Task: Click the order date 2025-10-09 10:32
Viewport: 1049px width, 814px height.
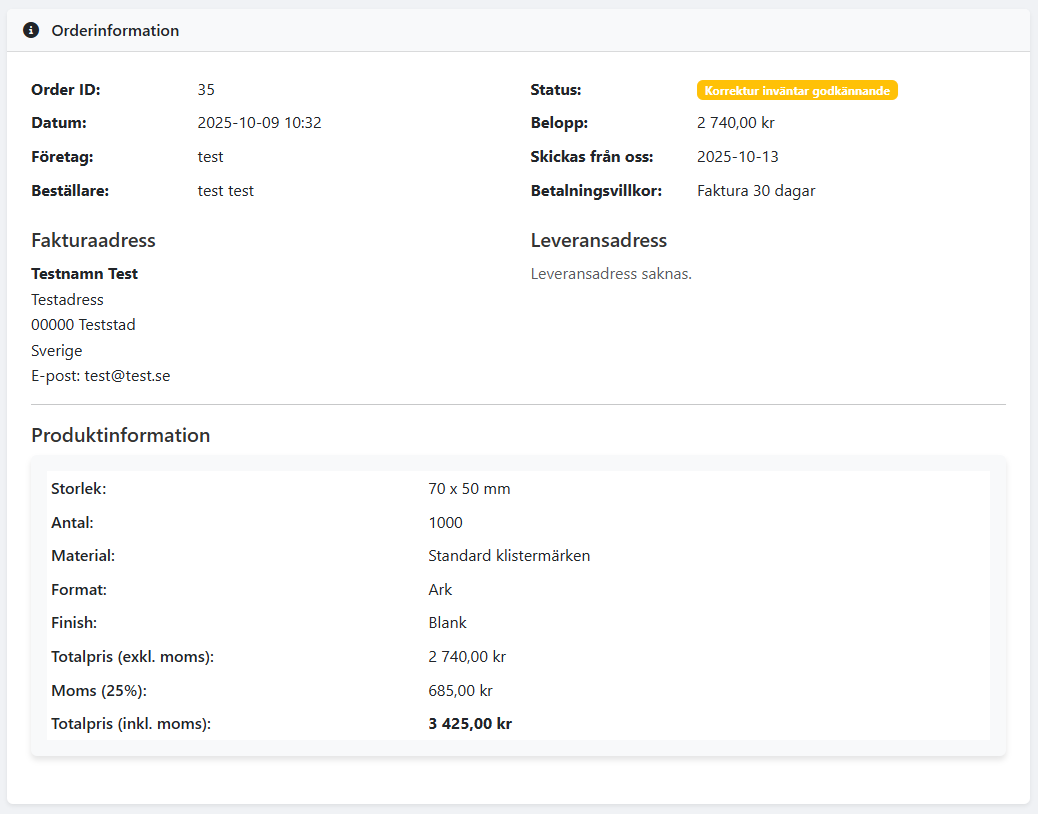Action: (259, 123)
